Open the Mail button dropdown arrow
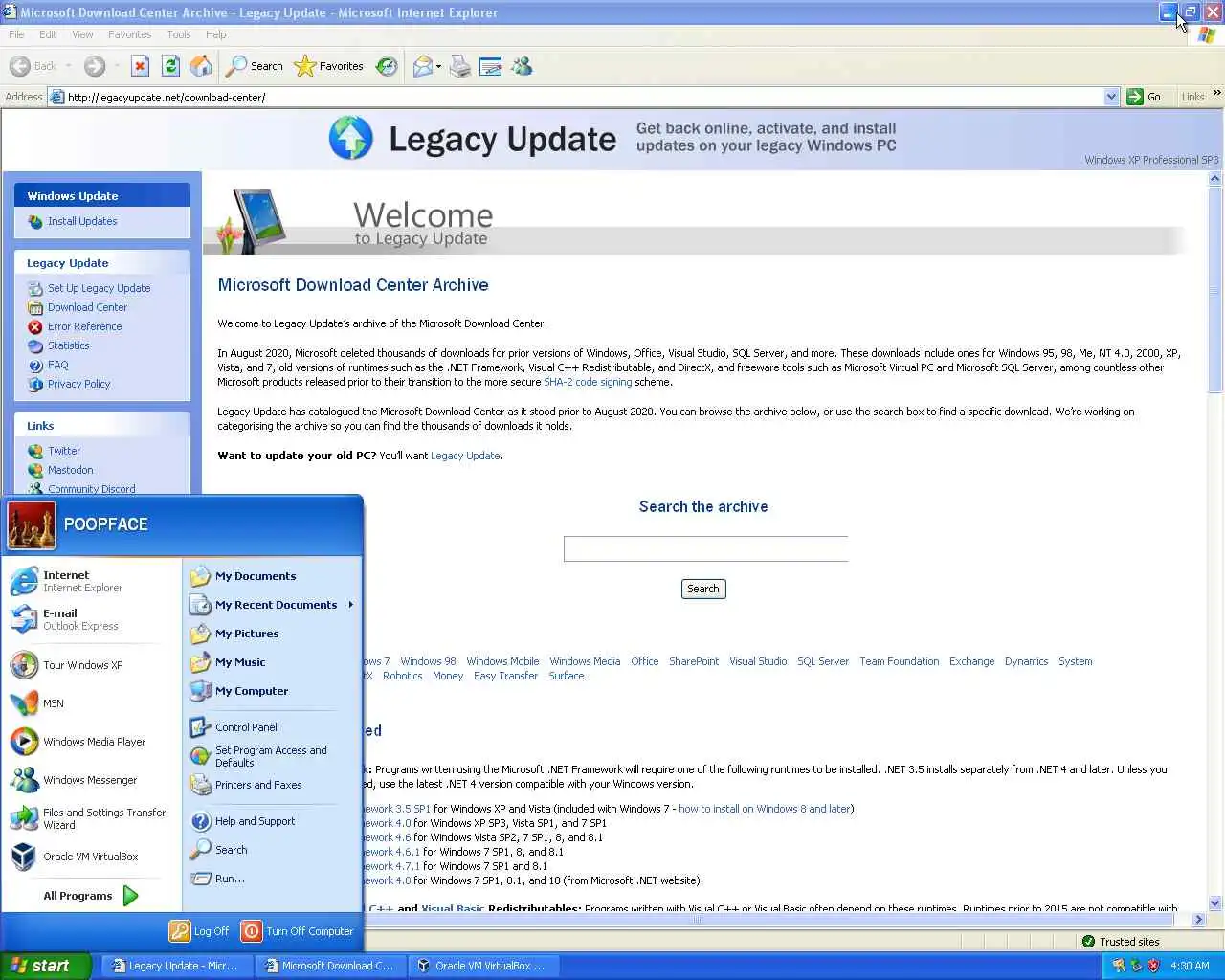 tap(439, 66)
